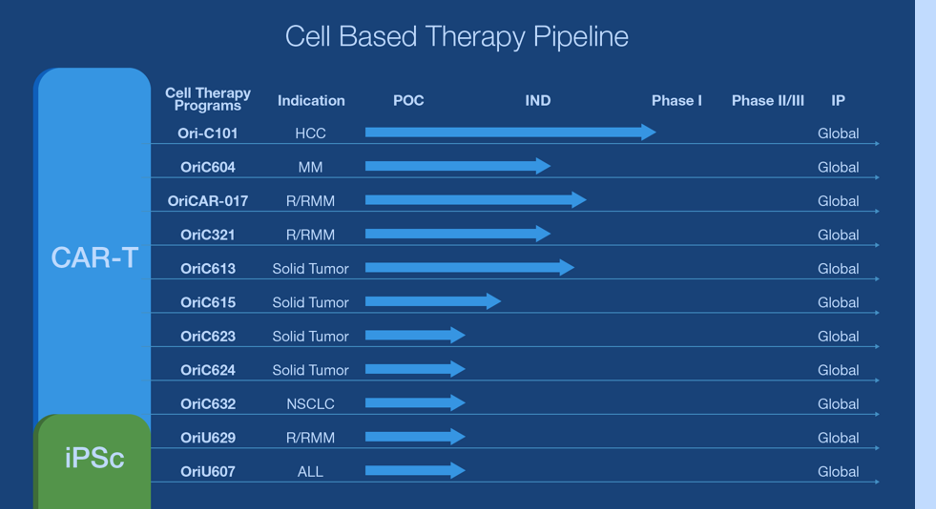936x509 pixels.
Task: Select the OriC613 progress arrow
Action: (x=470, y=267)
